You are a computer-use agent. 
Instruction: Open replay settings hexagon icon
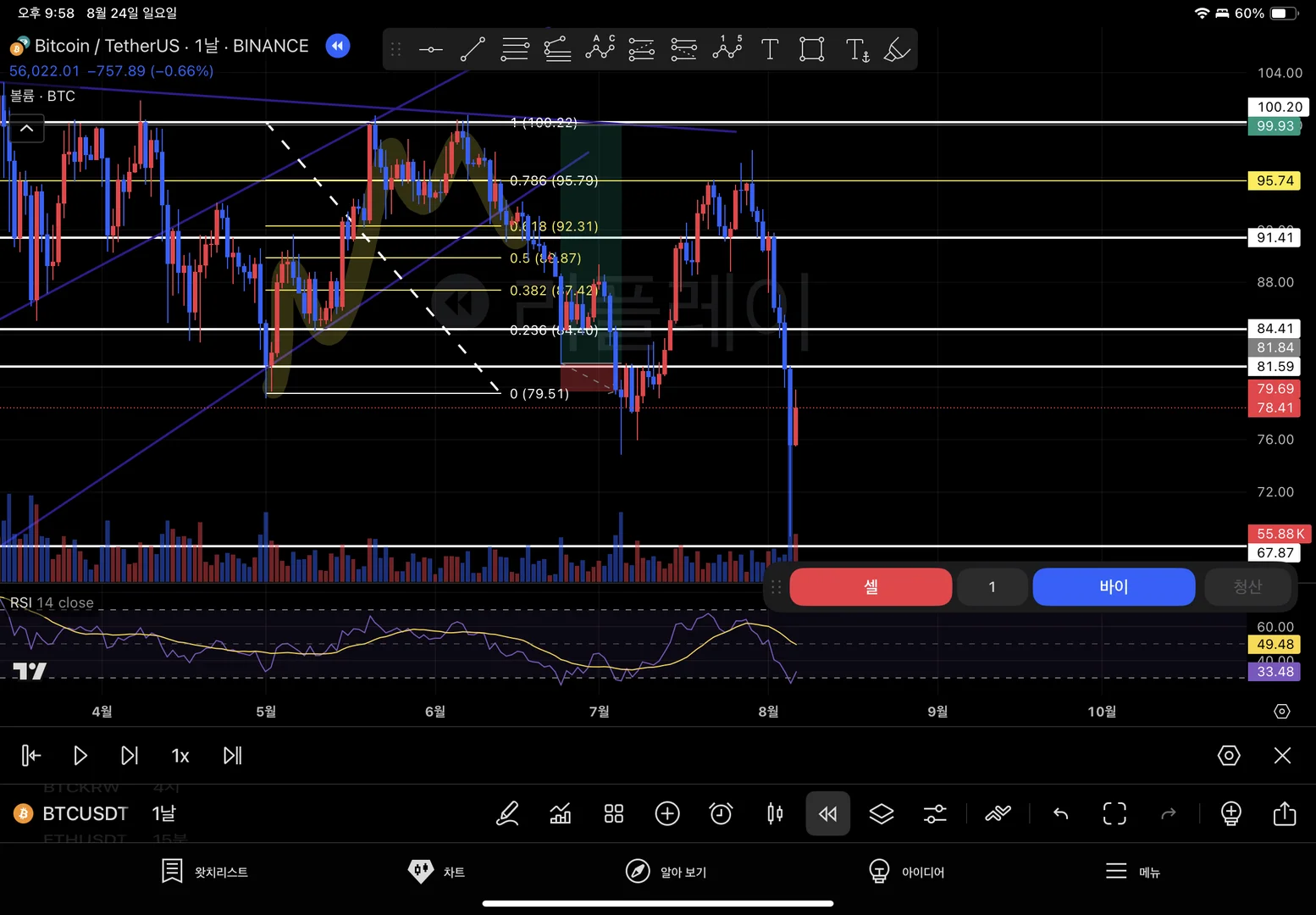click(1229, 755)
